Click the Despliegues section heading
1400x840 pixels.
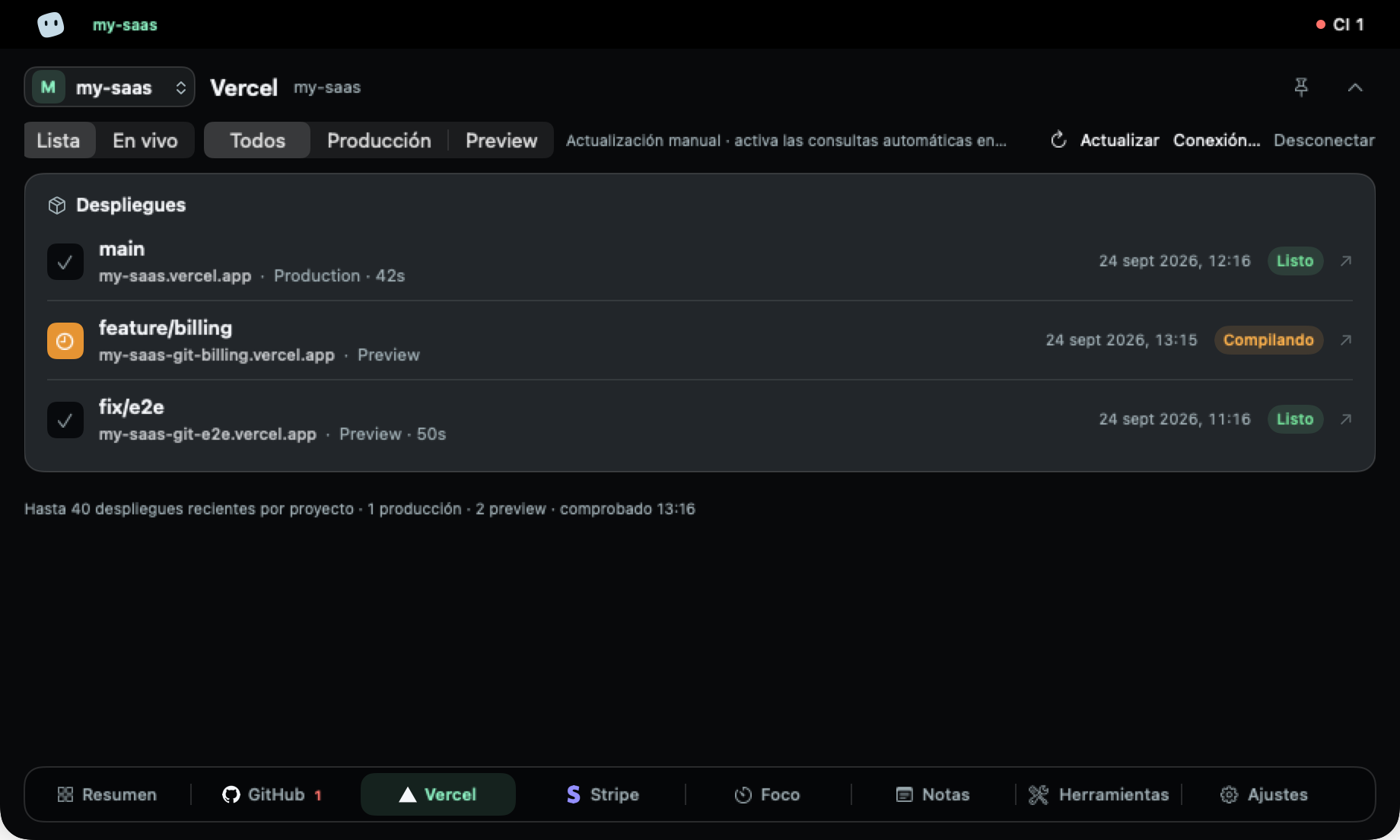(x=131, y=205)
